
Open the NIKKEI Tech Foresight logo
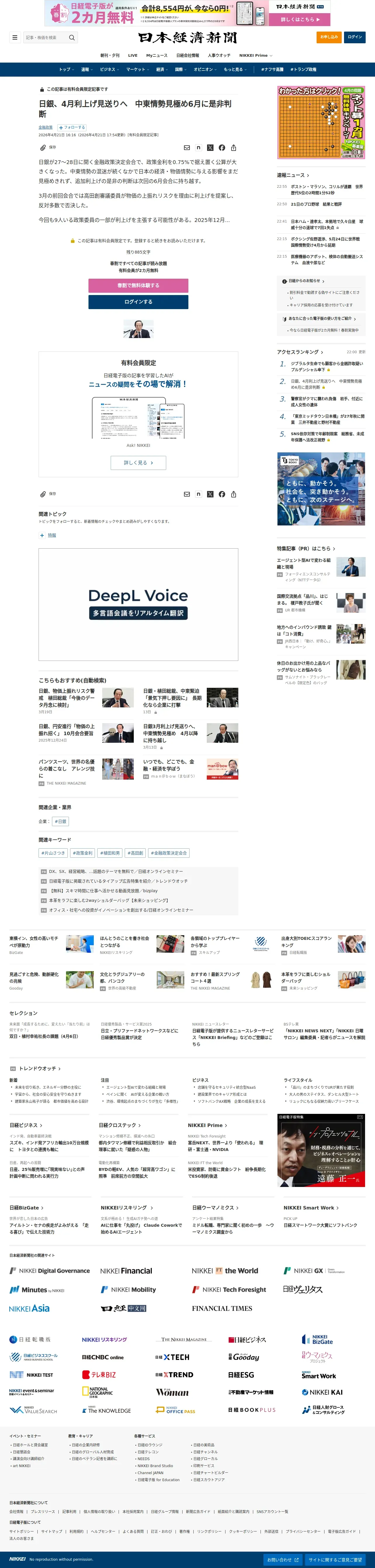point(229,1289)
